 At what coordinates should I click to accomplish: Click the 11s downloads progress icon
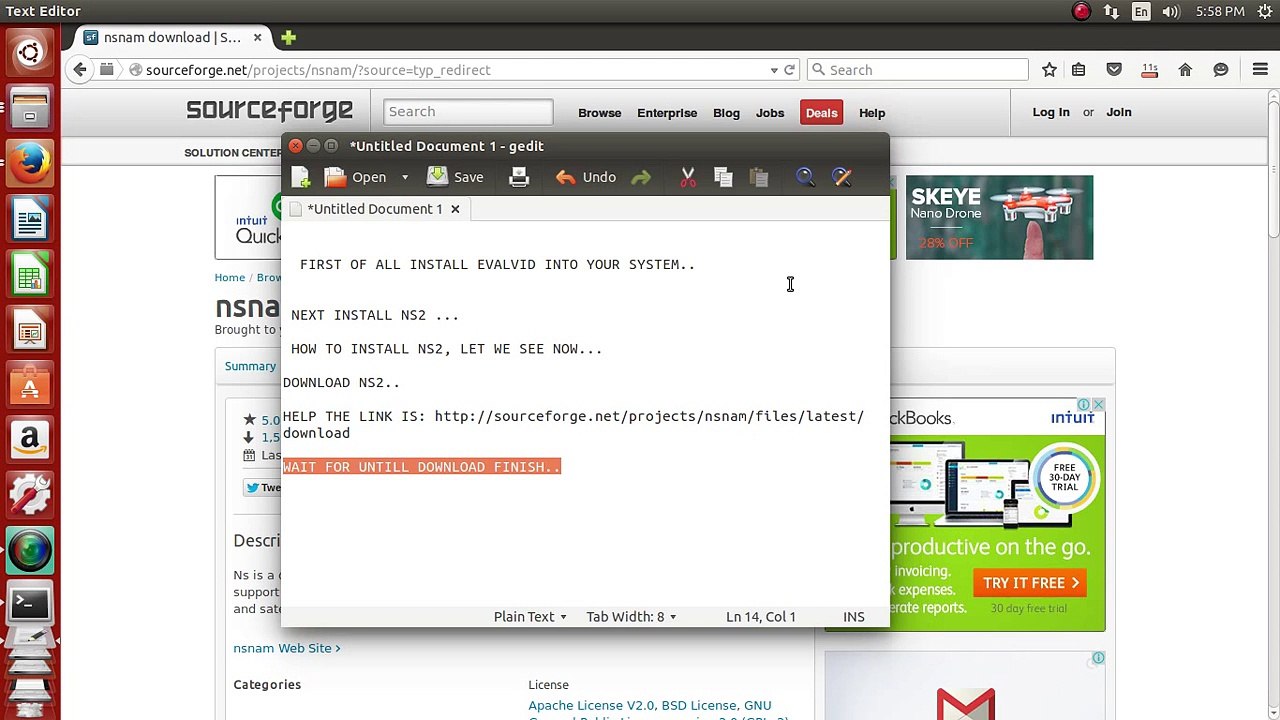1150,70
